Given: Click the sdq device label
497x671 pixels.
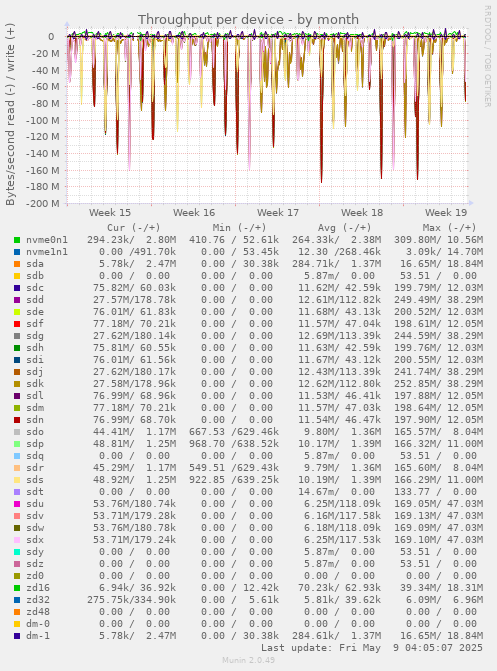Looking at the screenshot, I should coord(35,456).
